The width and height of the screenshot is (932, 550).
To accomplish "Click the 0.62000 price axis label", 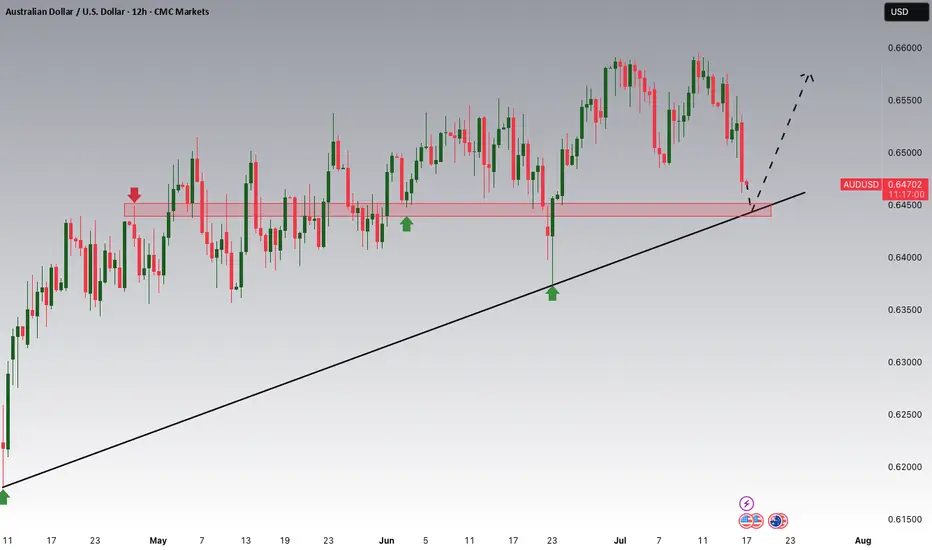I will [905, 467].
